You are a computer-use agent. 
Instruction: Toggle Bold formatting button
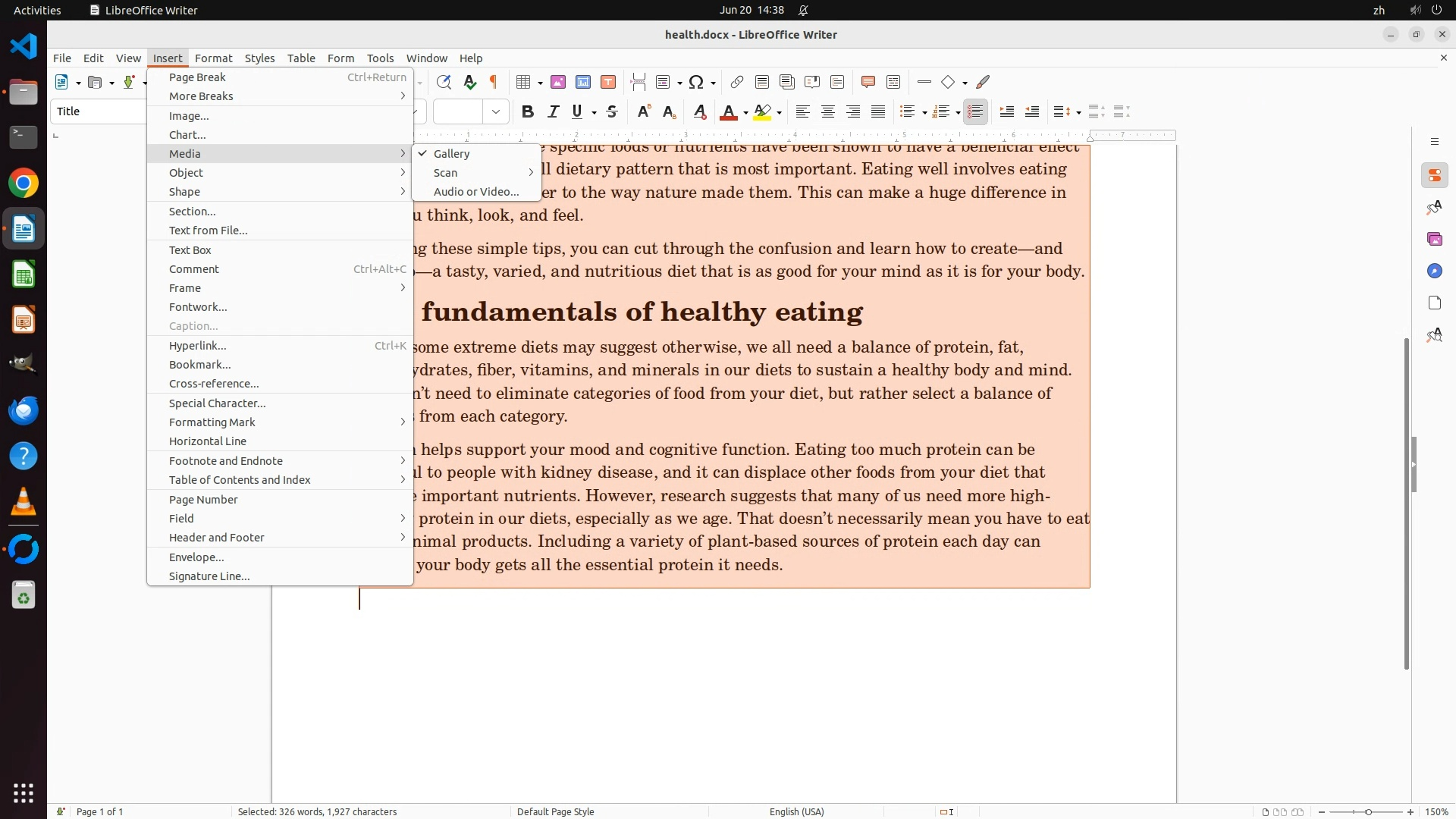(x=528, y=111)
